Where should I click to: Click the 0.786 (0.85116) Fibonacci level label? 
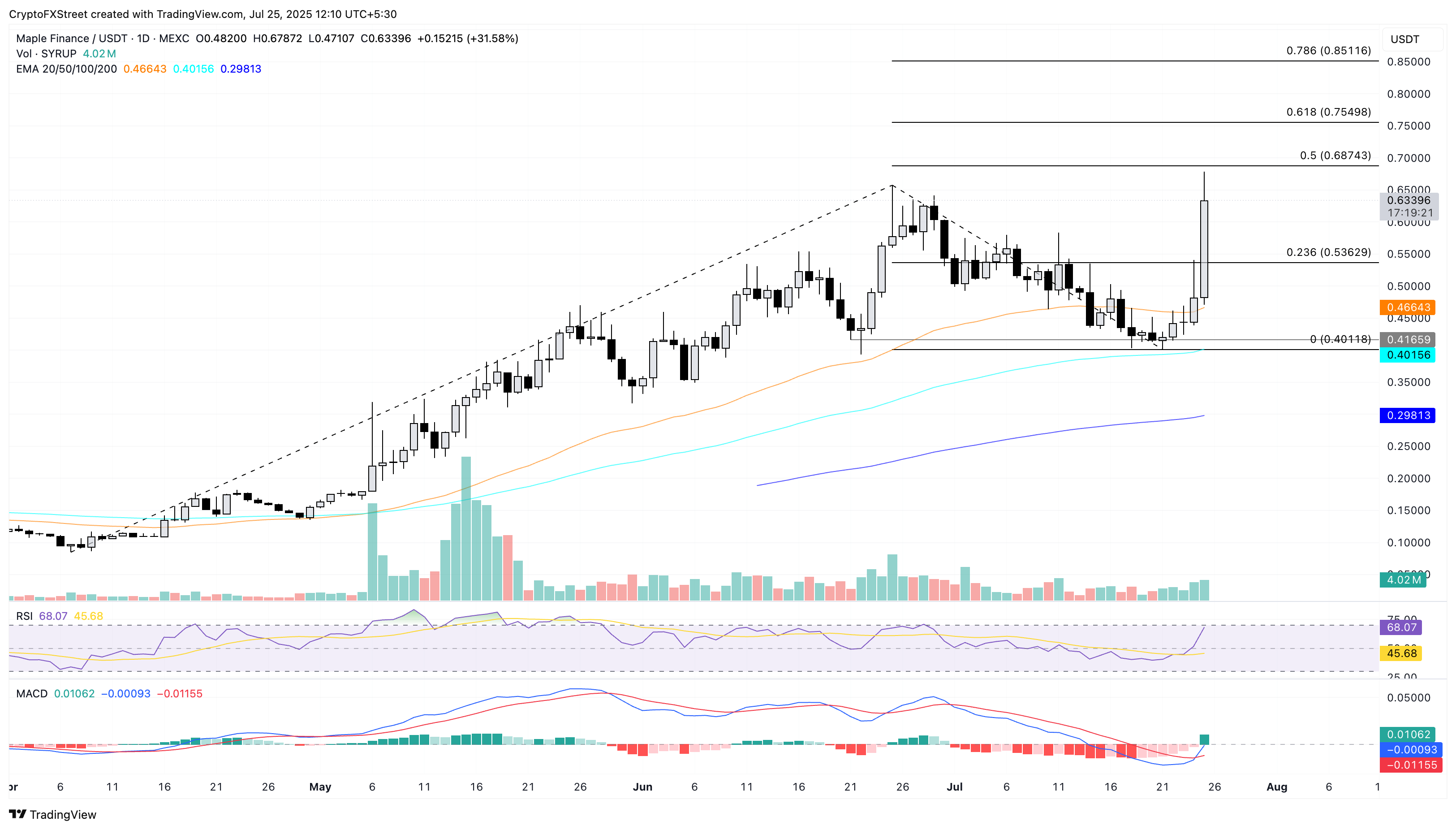click(1328, 51)
